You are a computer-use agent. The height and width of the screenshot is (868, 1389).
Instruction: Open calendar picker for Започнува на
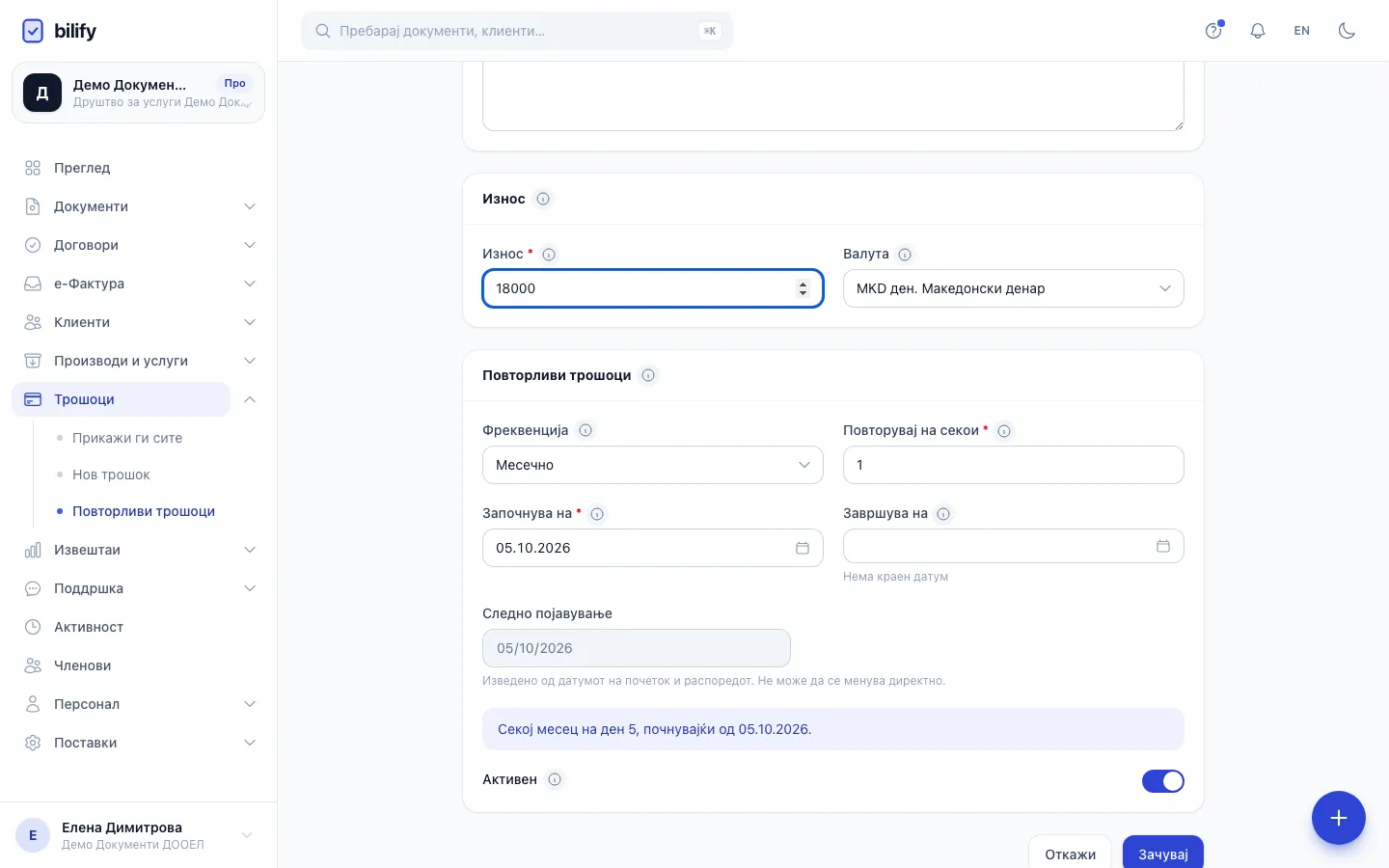pos(802,548)
